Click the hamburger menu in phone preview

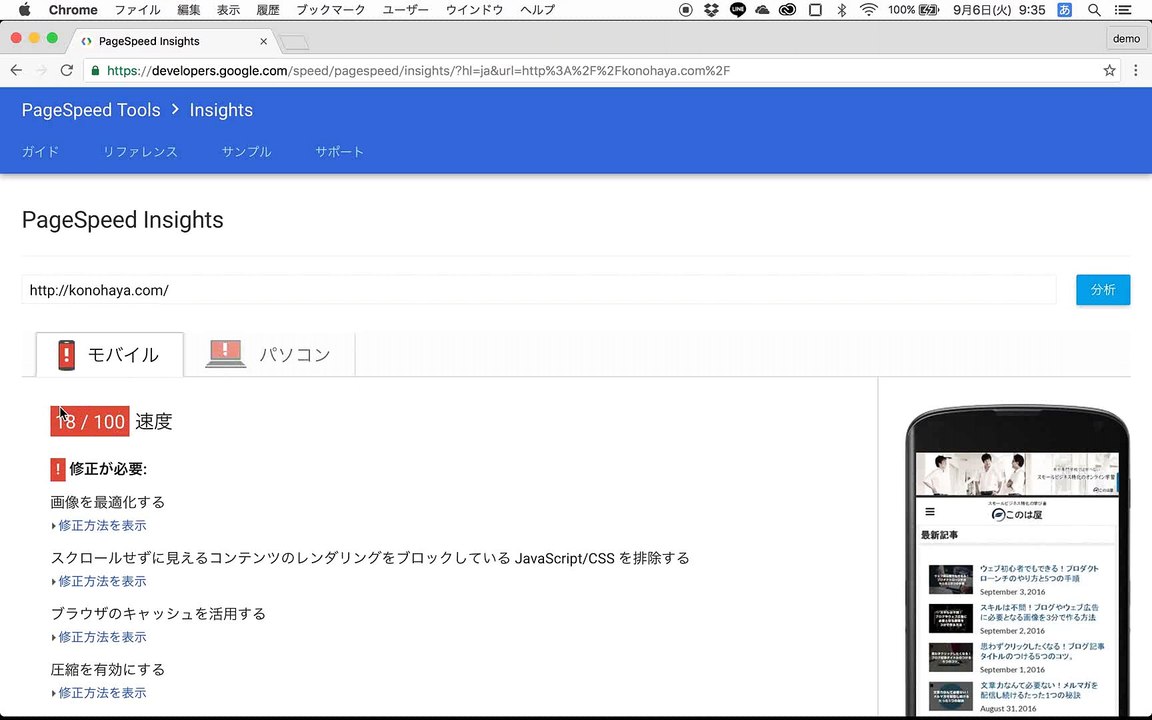tap(930, 512)
